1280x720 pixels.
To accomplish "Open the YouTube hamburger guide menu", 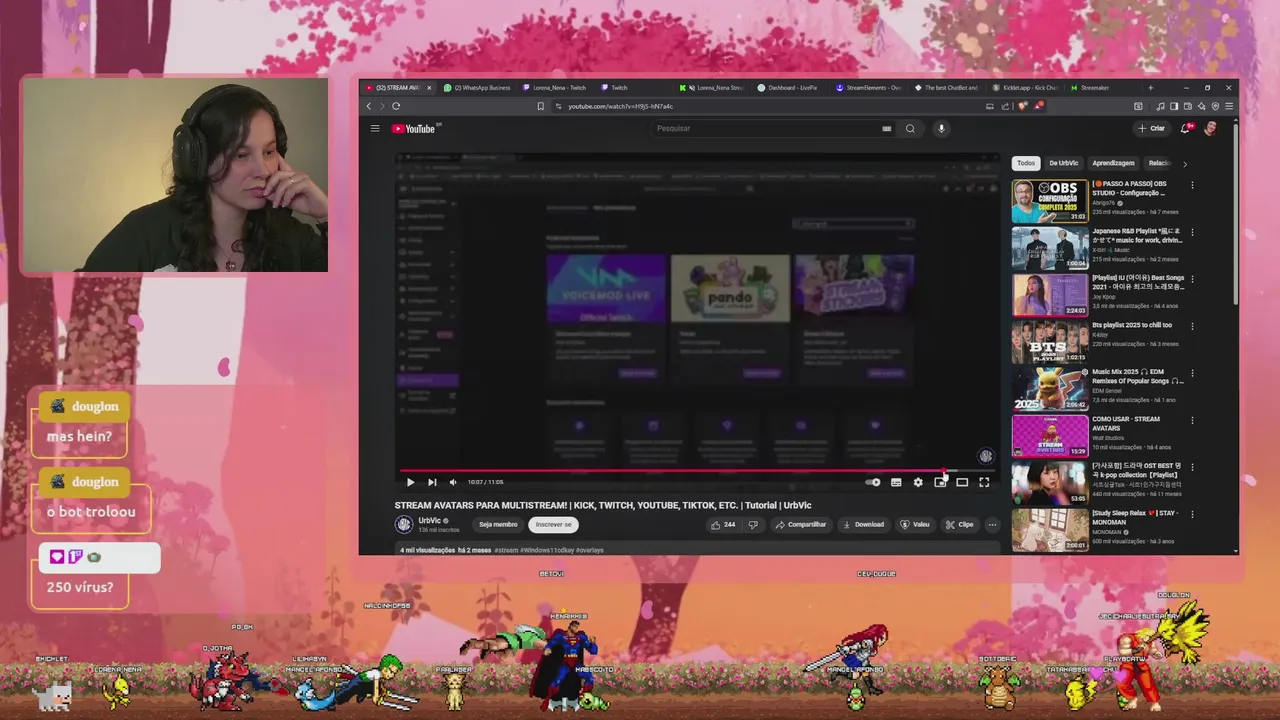I will coord(375,128).
